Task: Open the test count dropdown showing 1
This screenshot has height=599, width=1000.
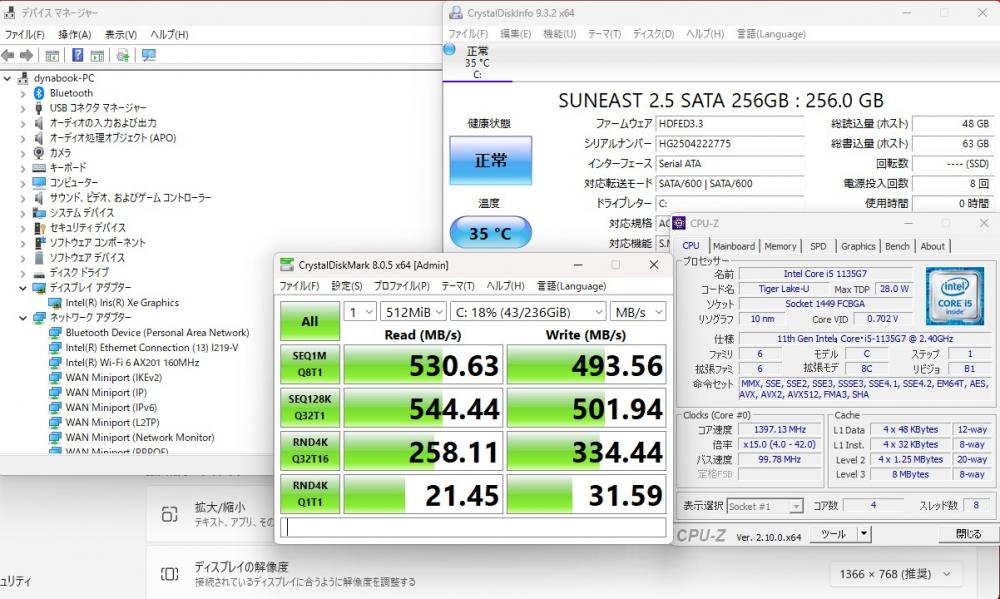Action: tap(360, 312)
